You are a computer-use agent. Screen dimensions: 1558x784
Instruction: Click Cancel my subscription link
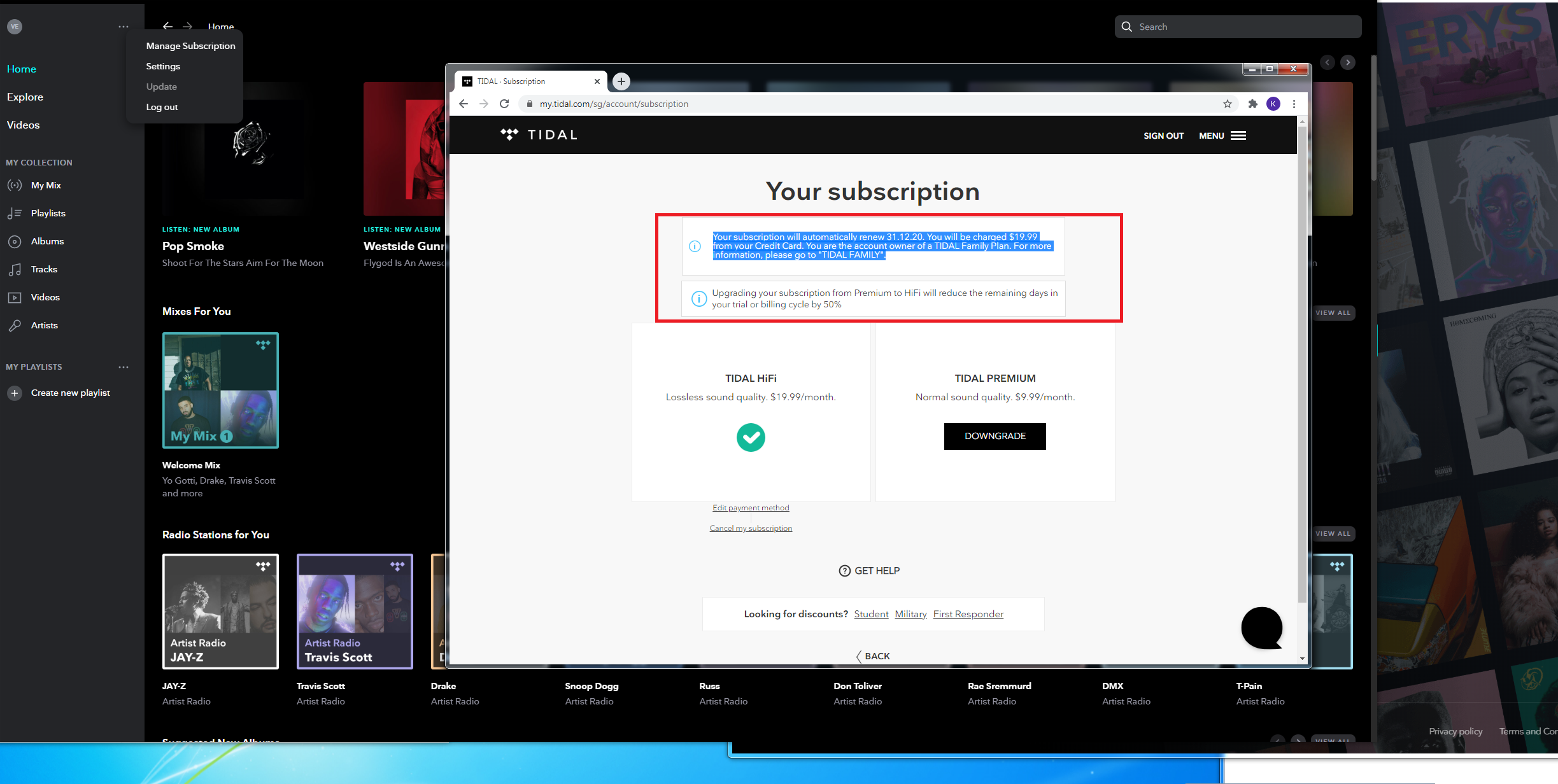coord(751,528)
